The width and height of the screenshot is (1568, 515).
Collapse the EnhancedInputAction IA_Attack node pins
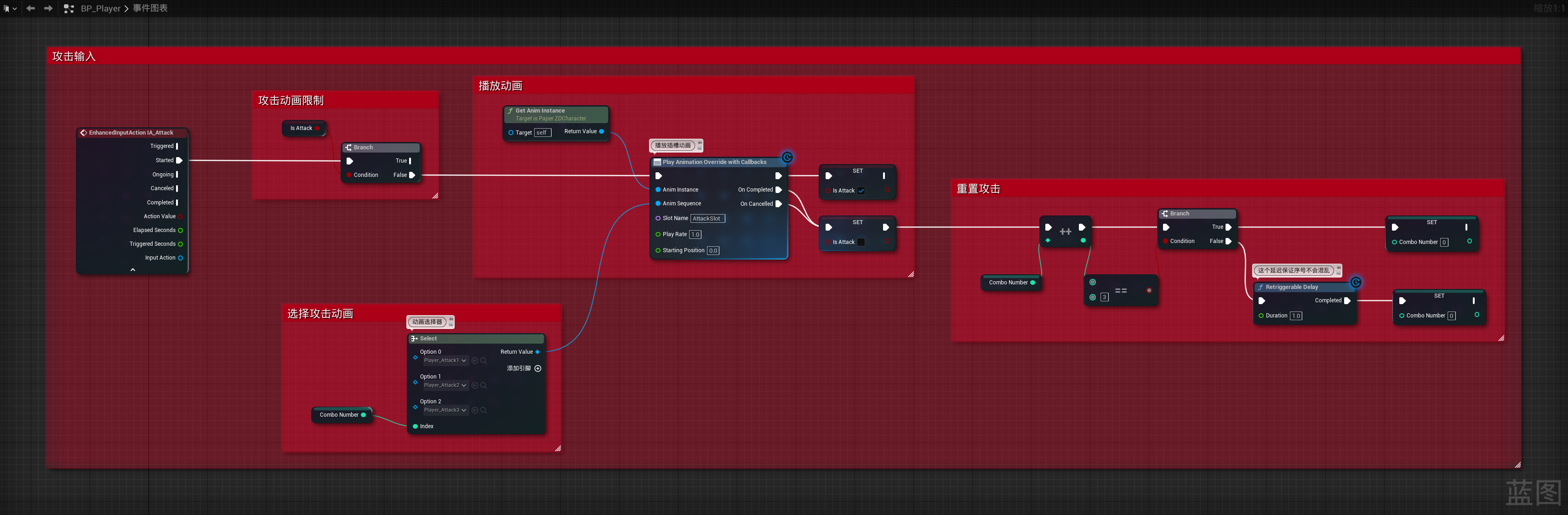[x=133, y=269]
